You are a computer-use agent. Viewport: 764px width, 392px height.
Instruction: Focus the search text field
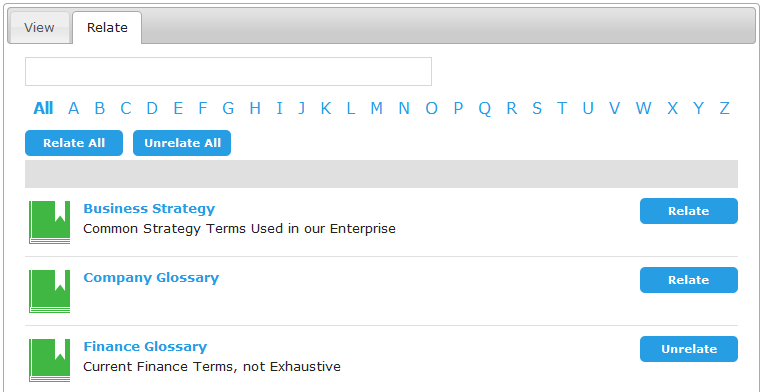pyautogui.click(x=229, y=72)
